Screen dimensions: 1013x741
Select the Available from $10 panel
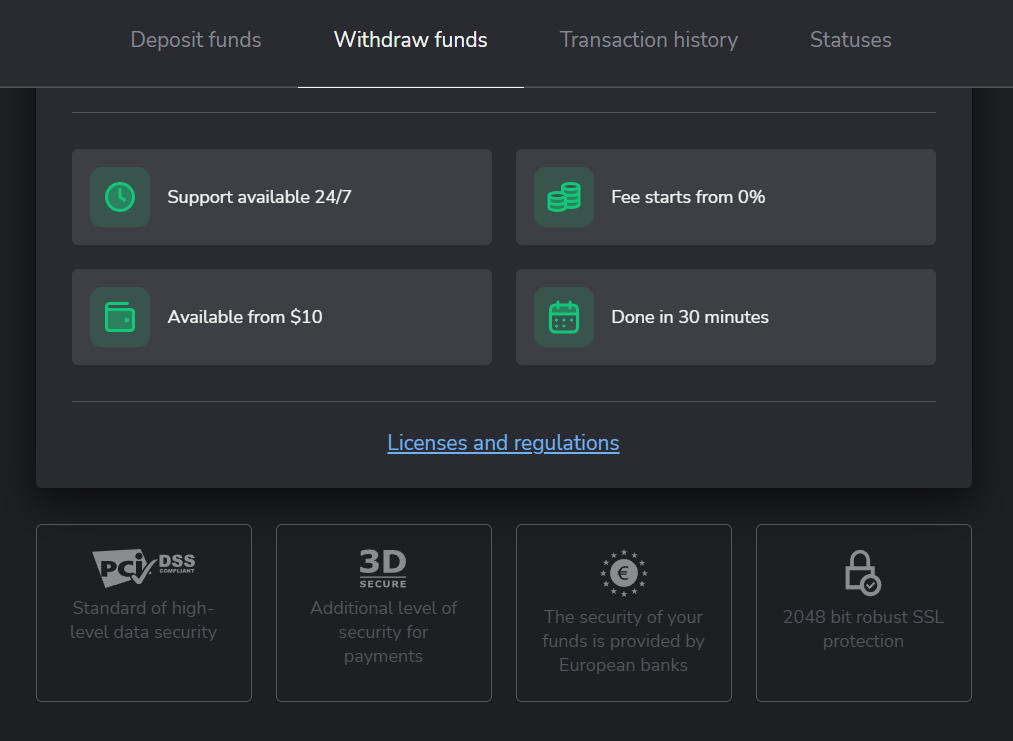point(281,317)
